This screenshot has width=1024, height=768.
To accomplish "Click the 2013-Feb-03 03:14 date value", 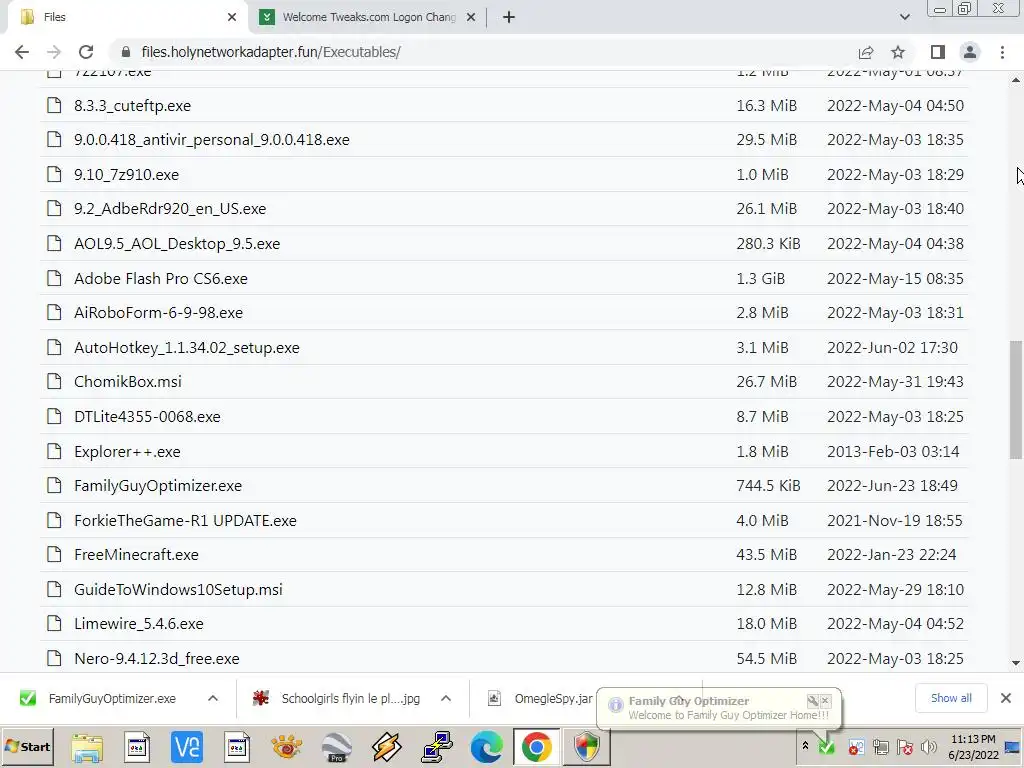I will coord(893,452).
